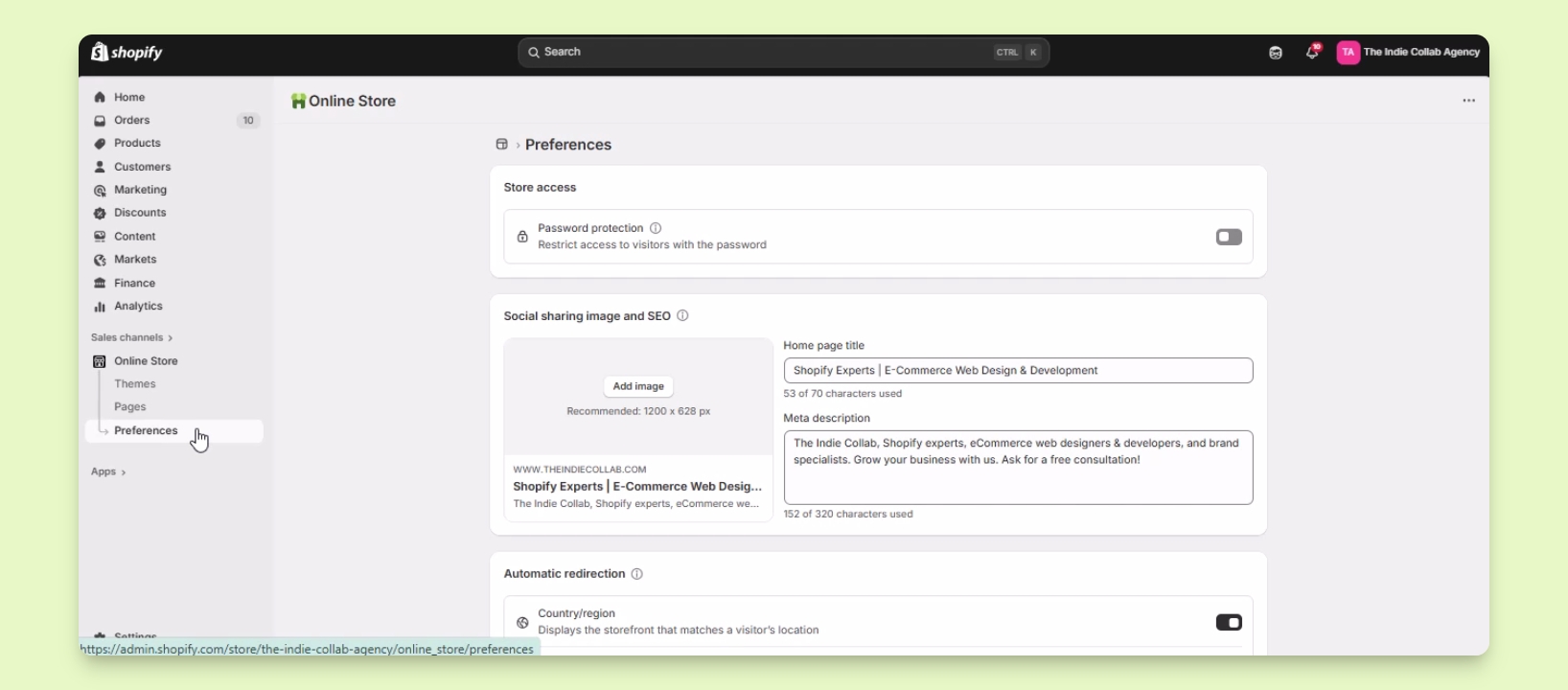Click the CTRL K shortcut hint in search
This screenshot has height=690, width=1568.
point(1018,53)
